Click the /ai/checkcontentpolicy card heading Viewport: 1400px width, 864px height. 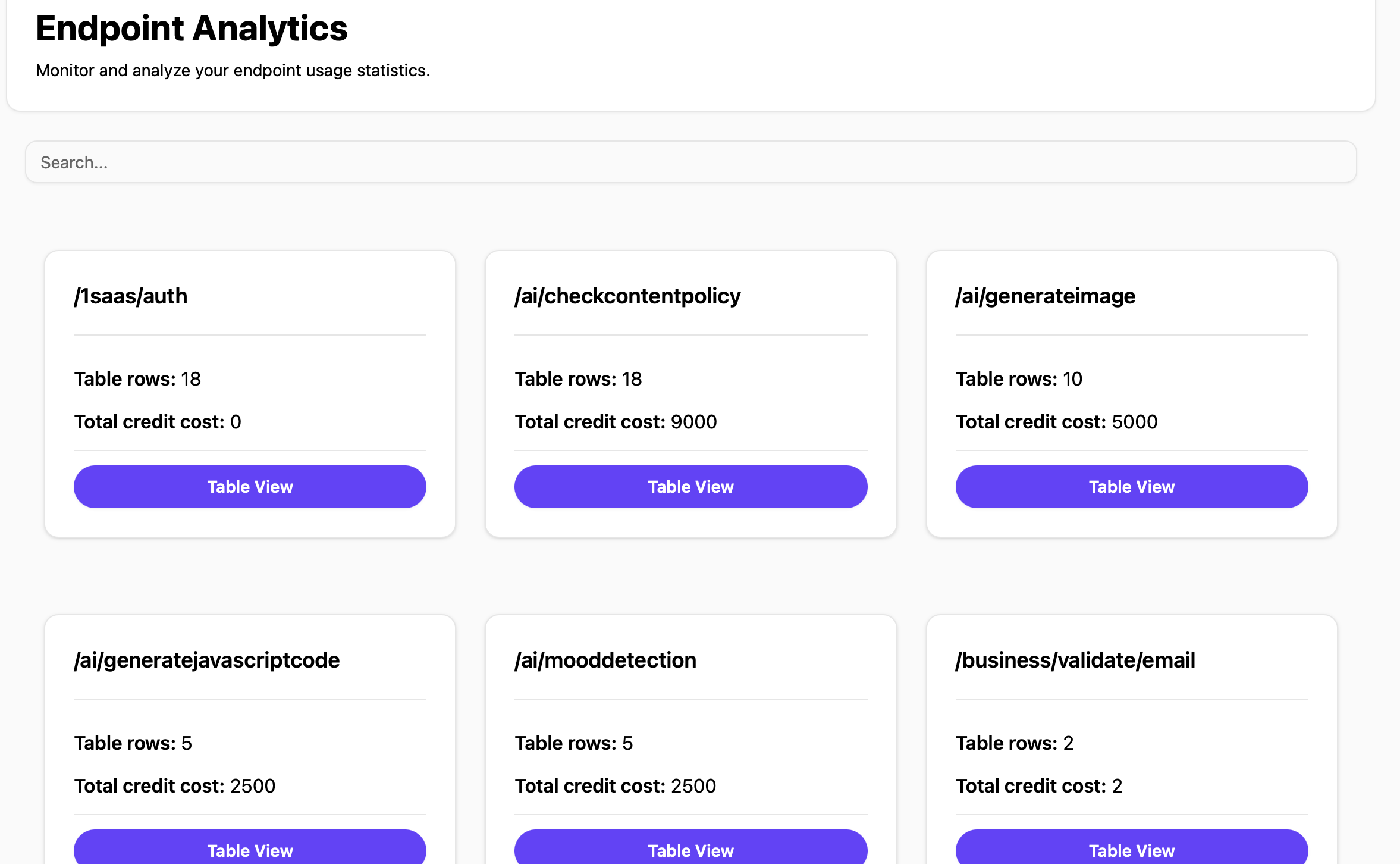tap(627, 296)
